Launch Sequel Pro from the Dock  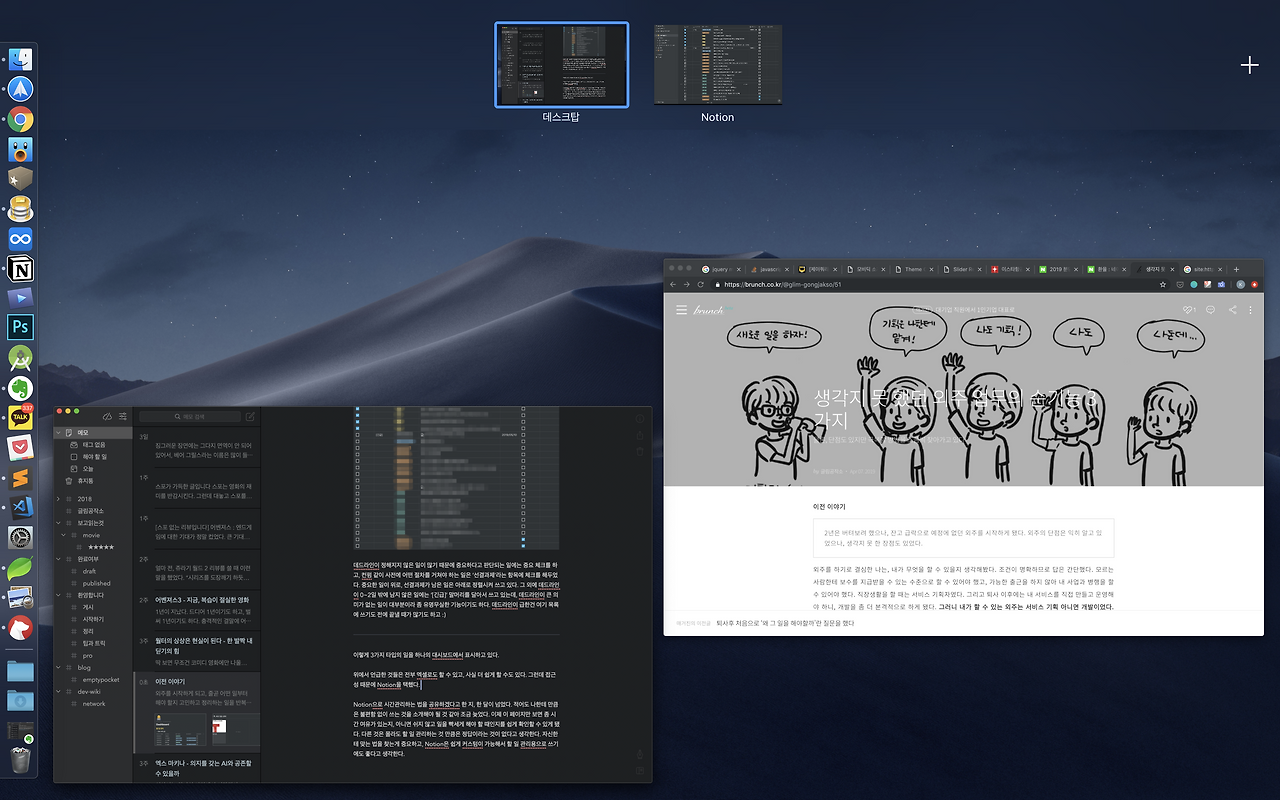pos(20,209)
